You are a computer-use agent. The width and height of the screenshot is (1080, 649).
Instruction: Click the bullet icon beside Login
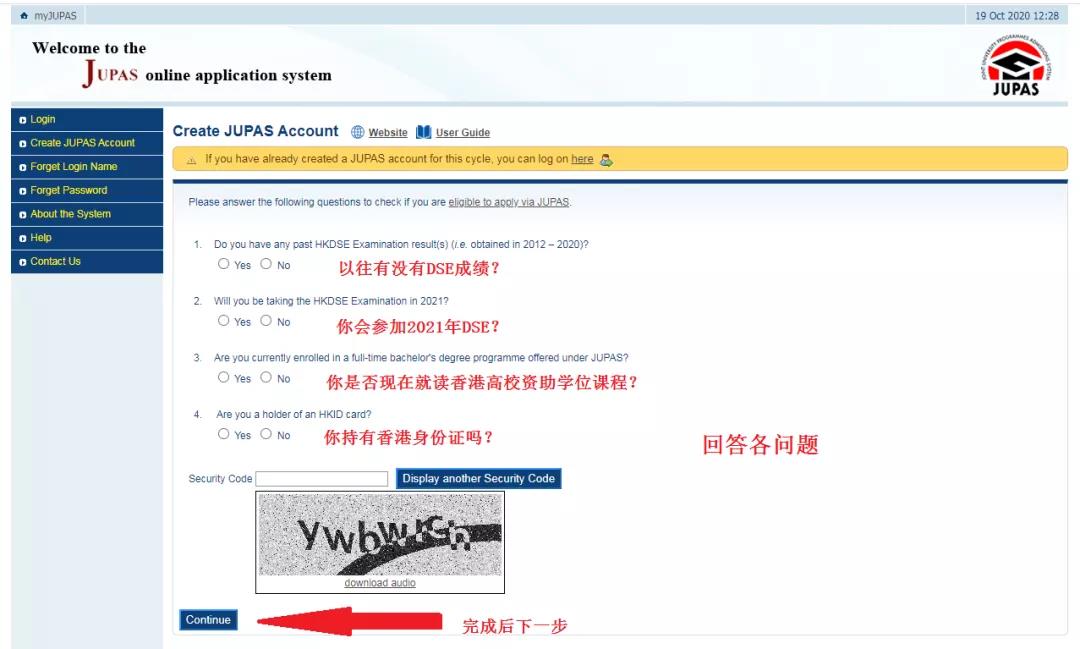coord(23,120)
